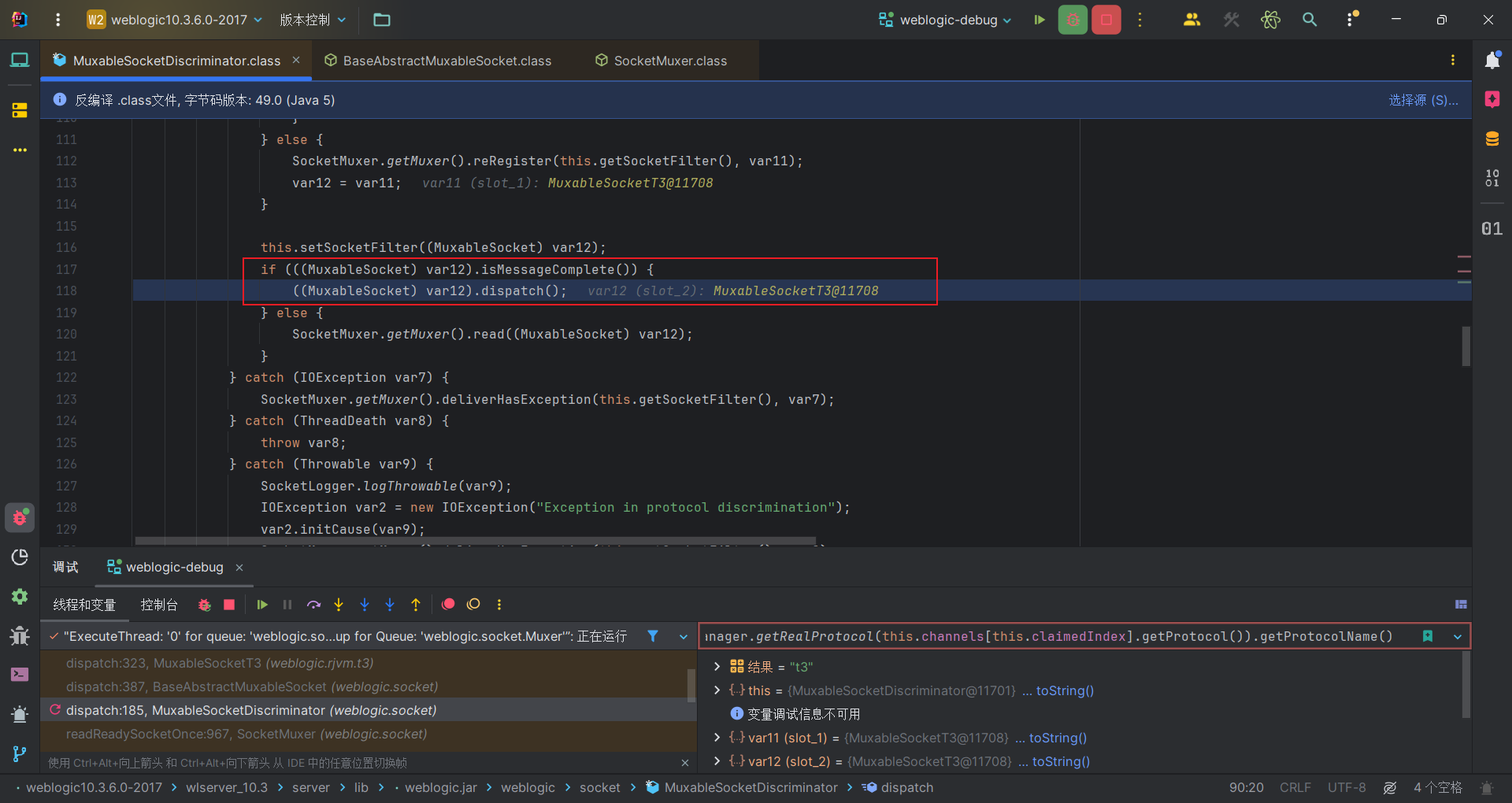Click Step Out up arrow
This screenshot has width=1512, height=803.
point(416,605)
